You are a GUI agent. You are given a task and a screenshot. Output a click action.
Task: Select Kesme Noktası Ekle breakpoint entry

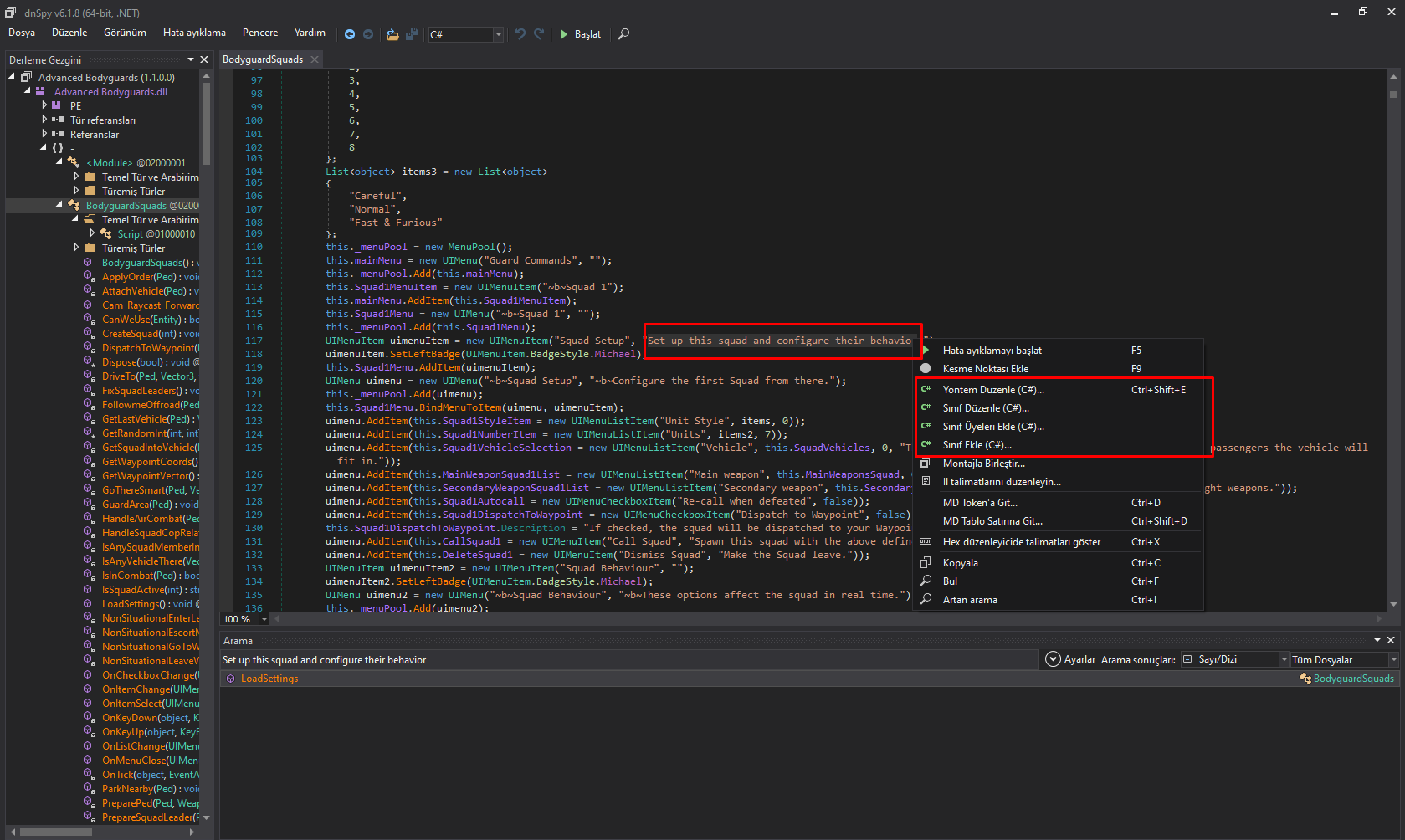(985, 369)
